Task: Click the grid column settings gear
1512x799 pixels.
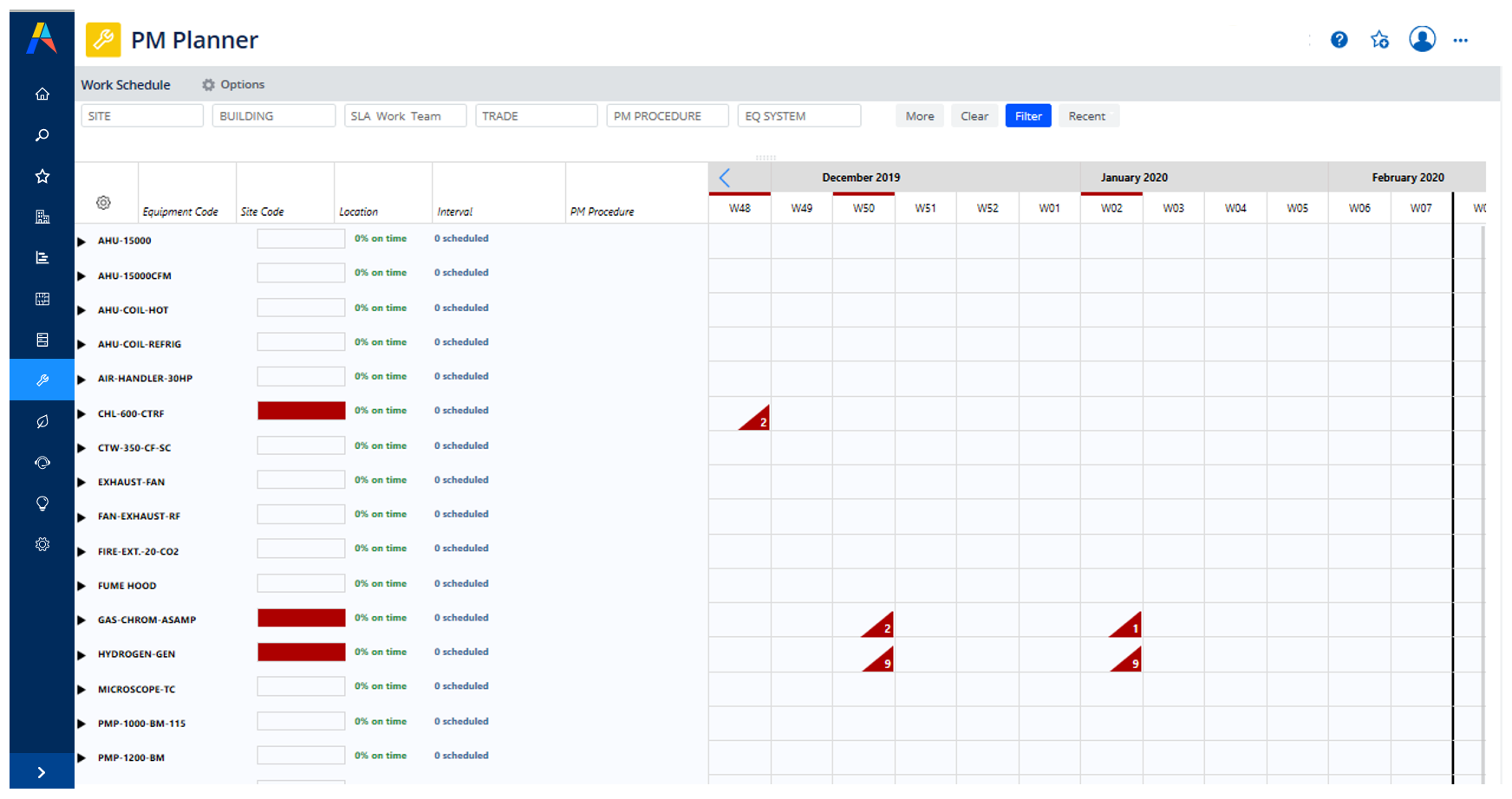Action: 103,203
